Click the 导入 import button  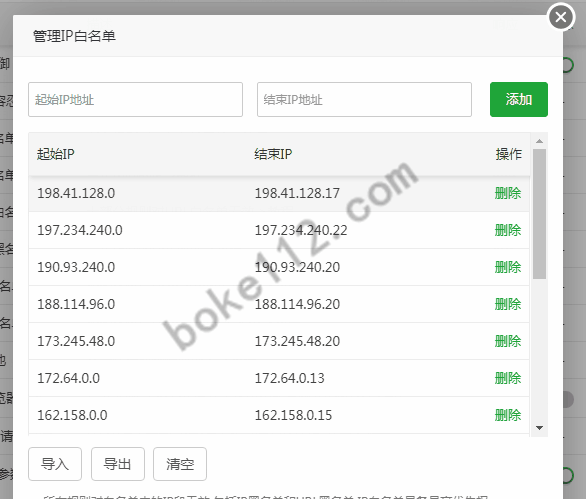(x=55, y=464)
